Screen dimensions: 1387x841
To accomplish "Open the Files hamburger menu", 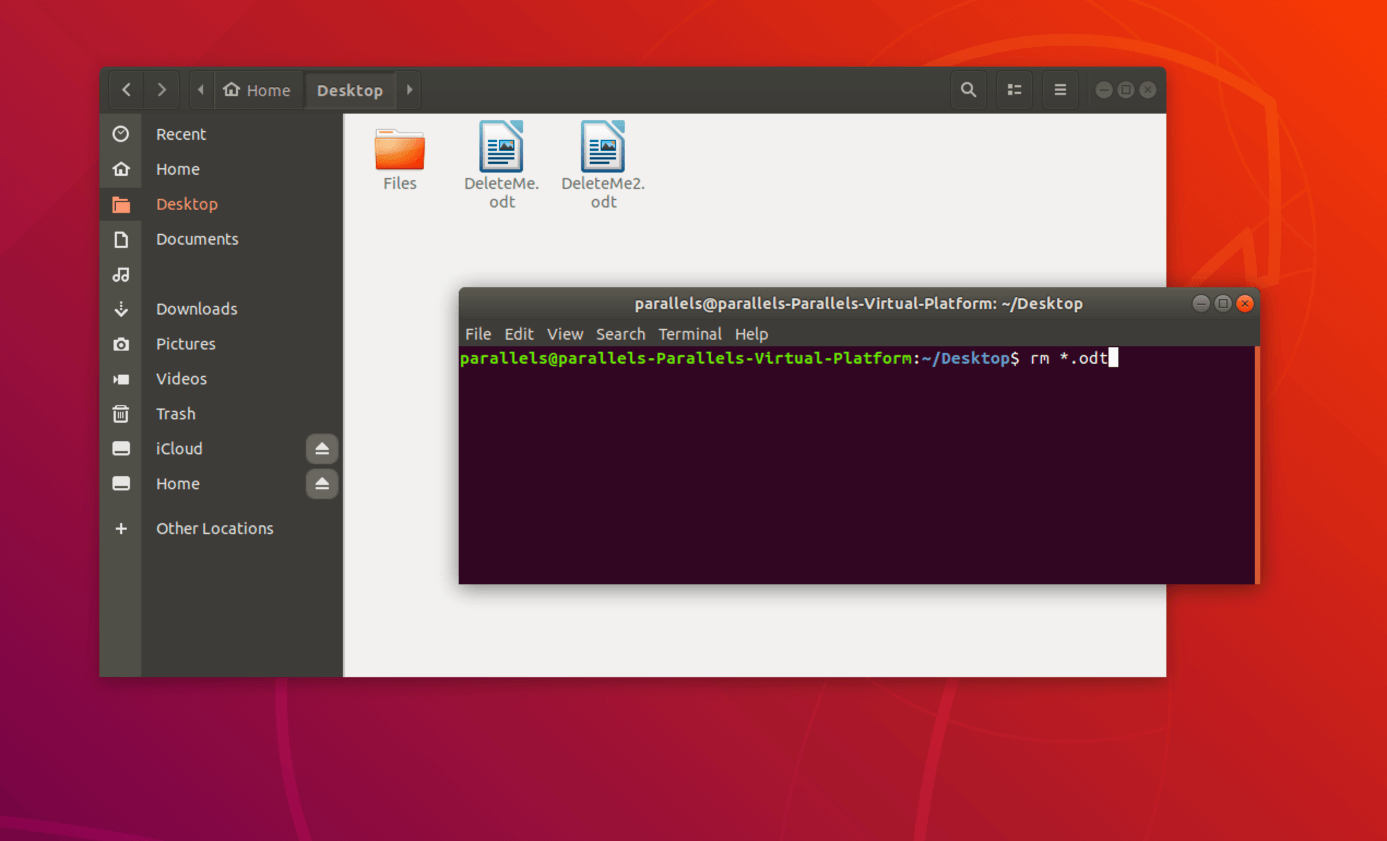I will click(1060, 89).
